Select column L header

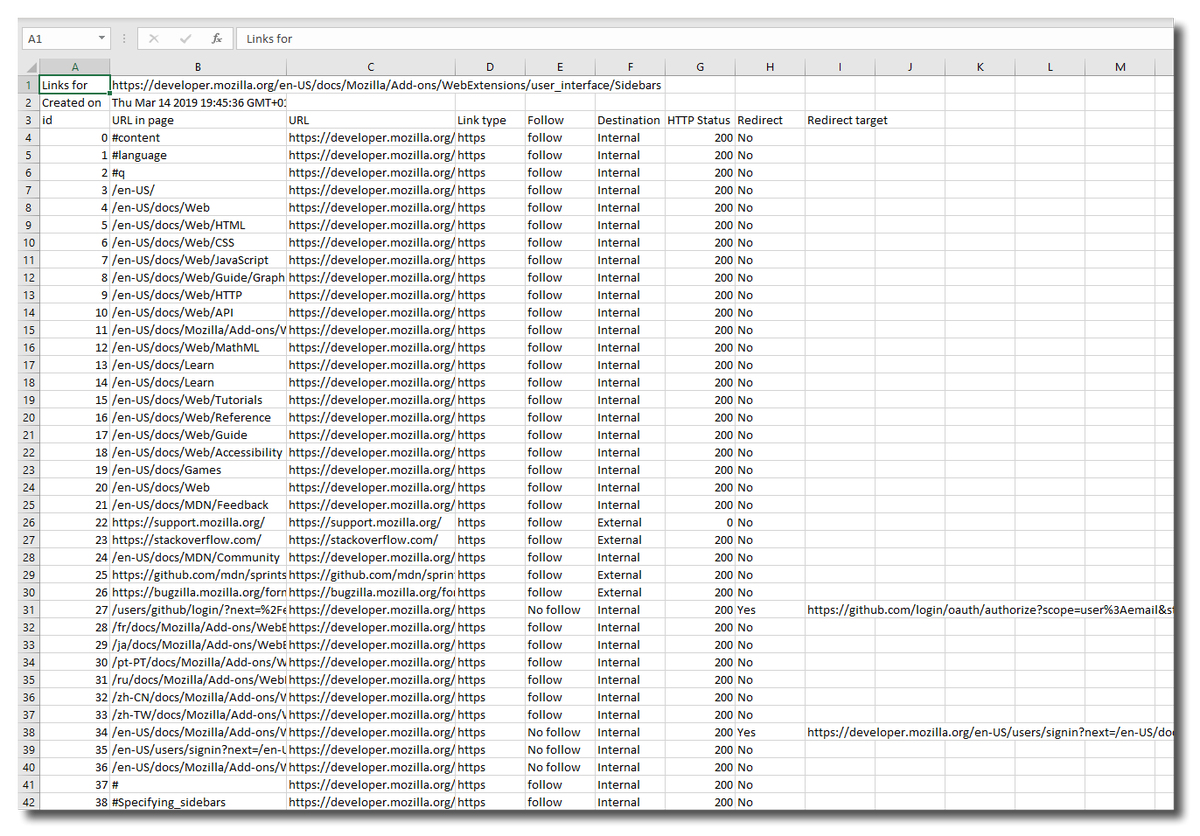click(x=1050, y=67)
